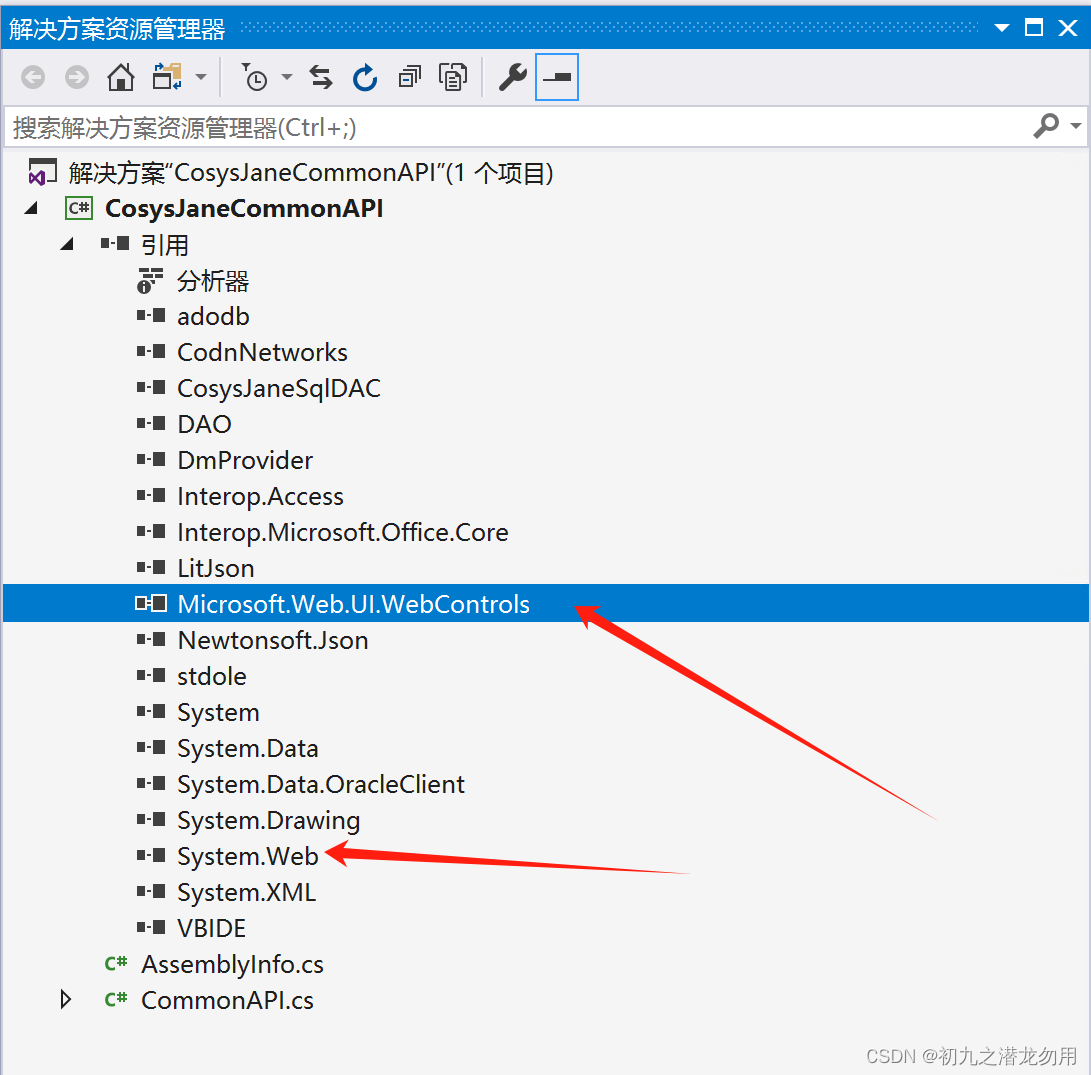This screenshot has width=1091, height=1075.
Task: Select the System.Drawing reference
Action: tap(269, 821)
